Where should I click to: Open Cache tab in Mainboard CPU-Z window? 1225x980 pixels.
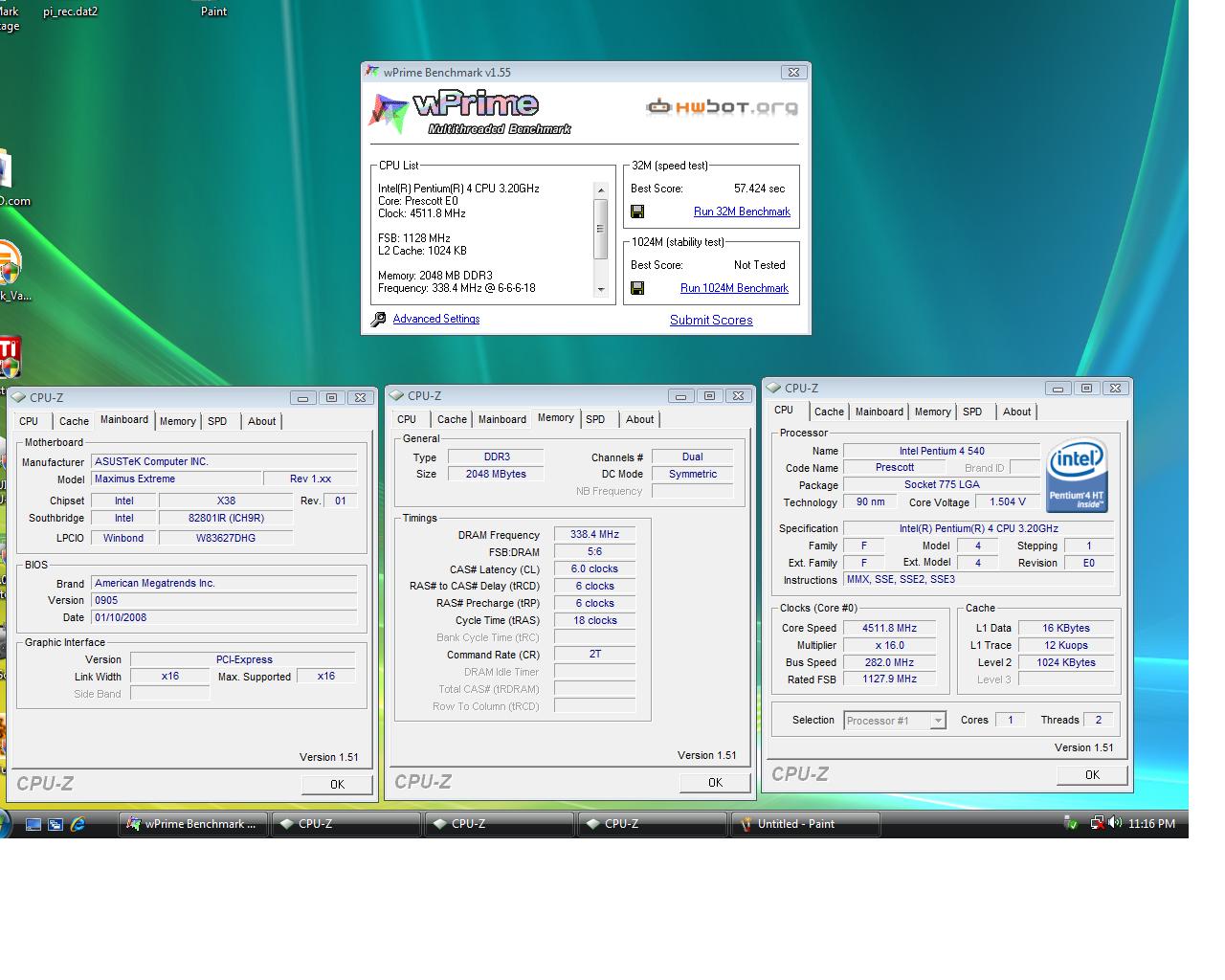coord(74,421)
